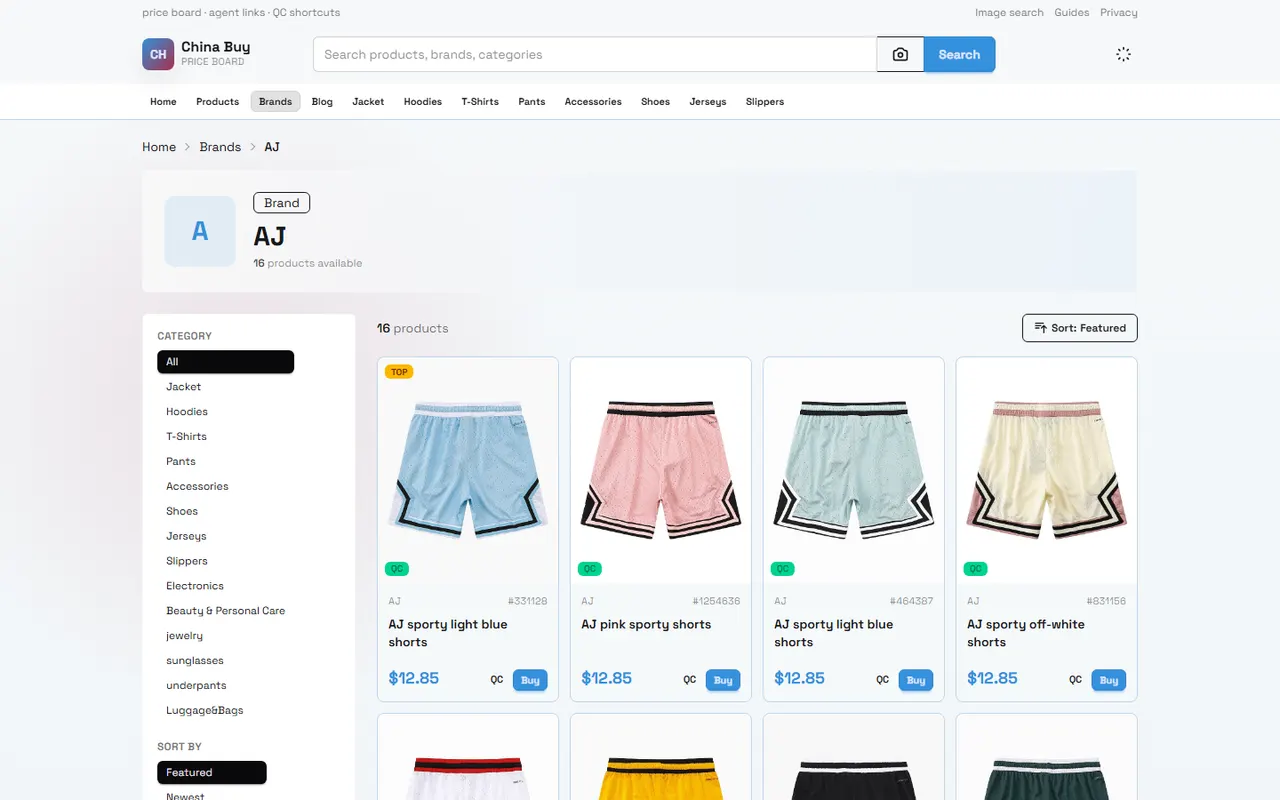Open the Sort: Featured dropdown
This screenshot has width=1280, height=800.
coord(1080,328)
